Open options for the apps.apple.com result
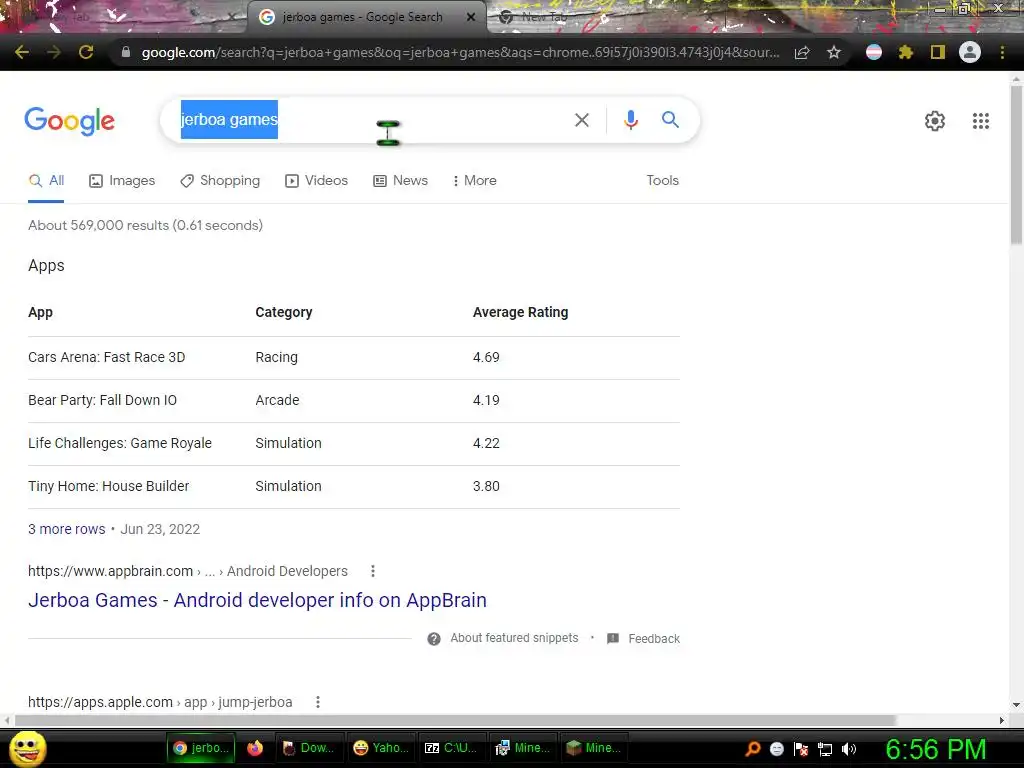This screenshot has height=768, width=1024. [x=318, y=702]
